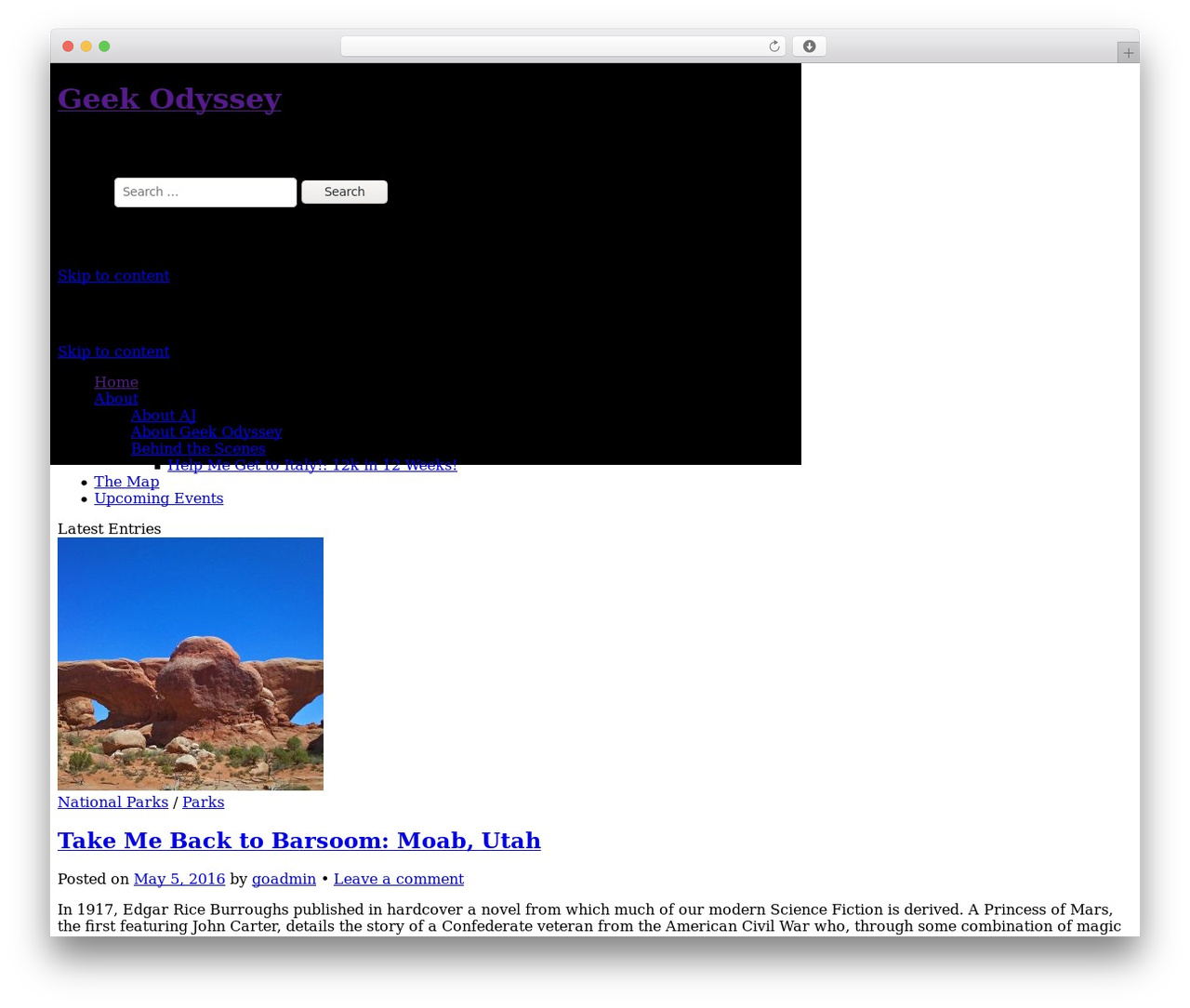Click inside the browser address bar
Viewport: 1190px width, 1008px height.
point(562,46)
